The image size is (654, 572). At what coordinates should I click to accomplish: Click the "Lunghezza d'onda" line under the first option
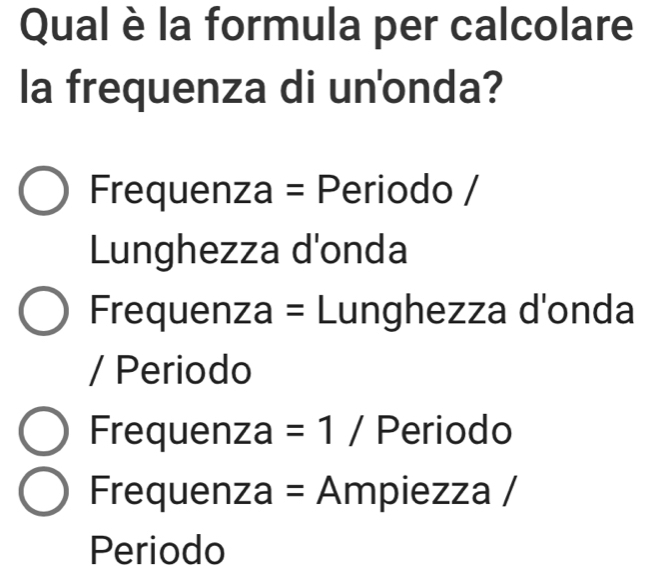(x=248, y=250)
